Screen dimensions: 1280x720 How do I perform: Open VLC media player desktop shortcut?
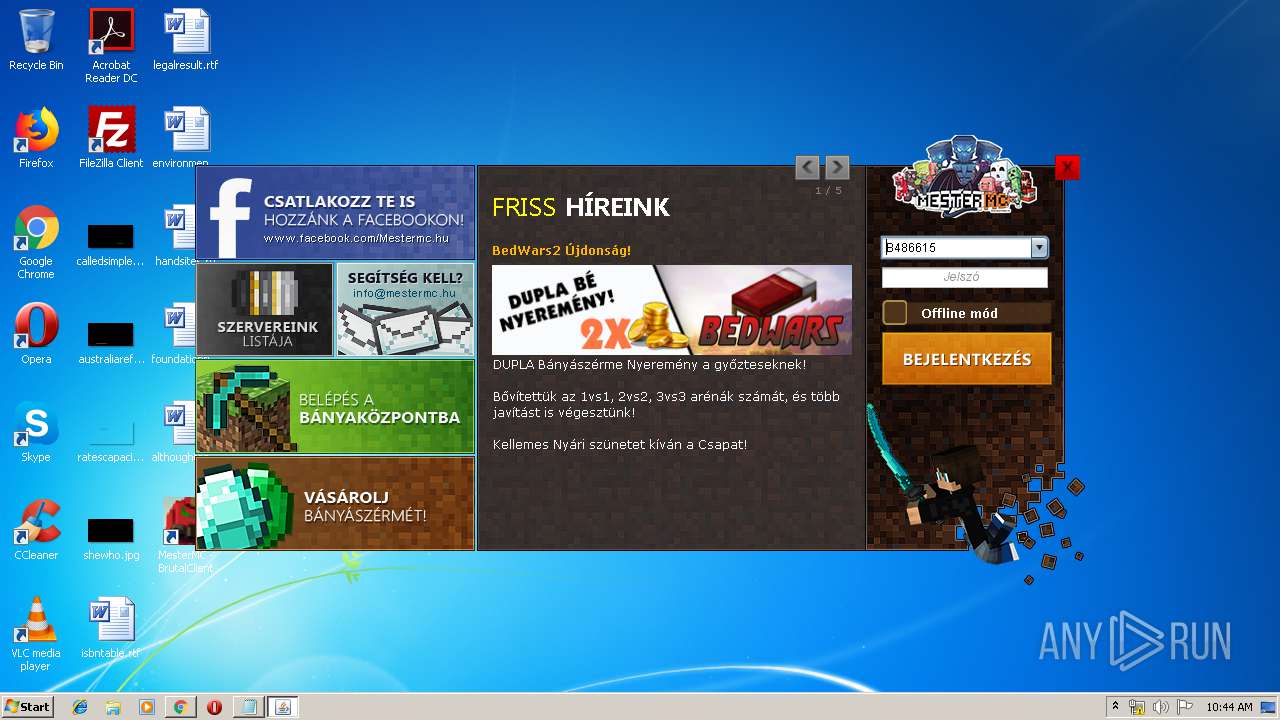(x=36, y=634)
